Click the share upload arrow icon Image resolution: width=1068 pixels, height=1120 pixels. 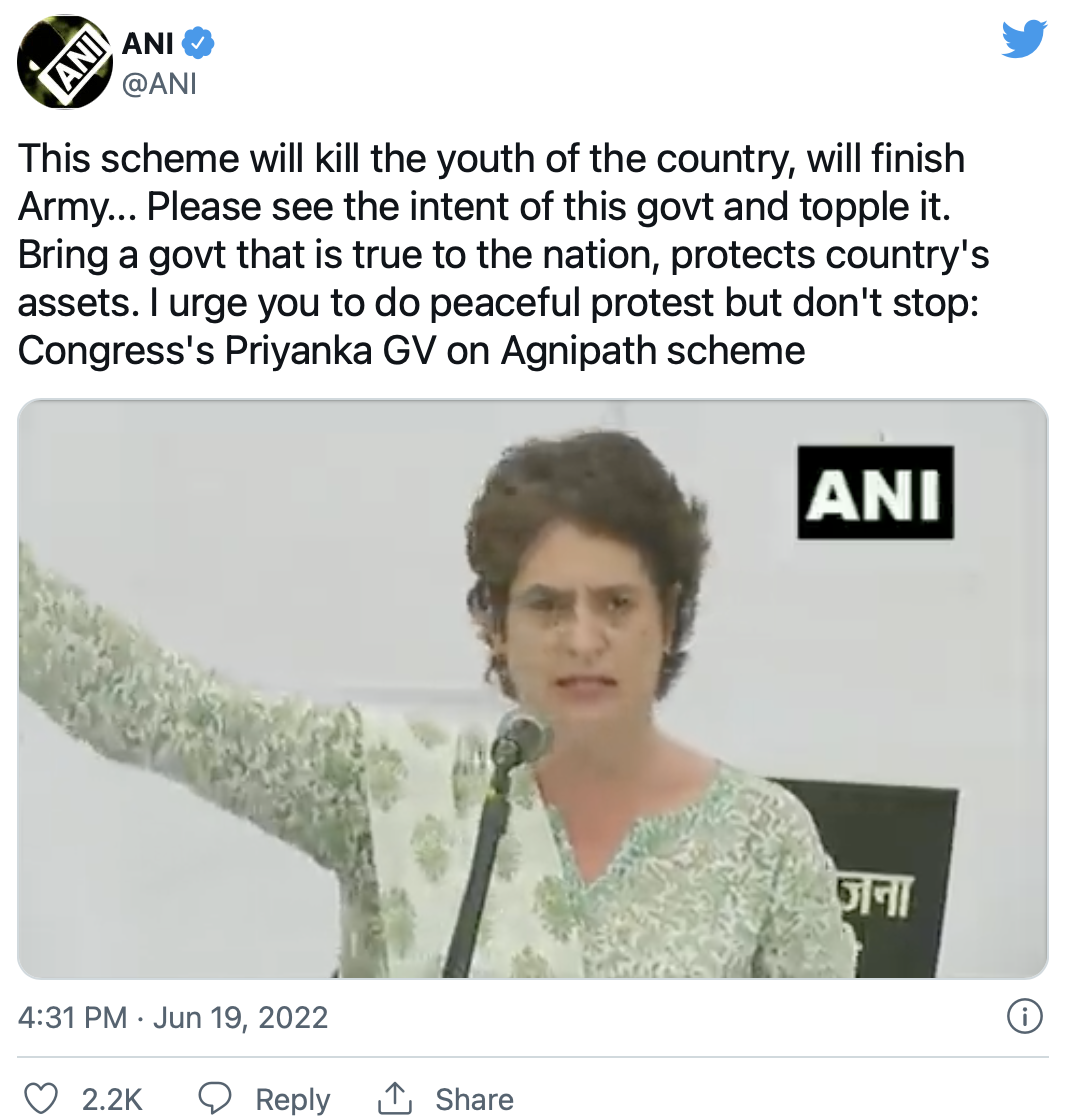395,1098
